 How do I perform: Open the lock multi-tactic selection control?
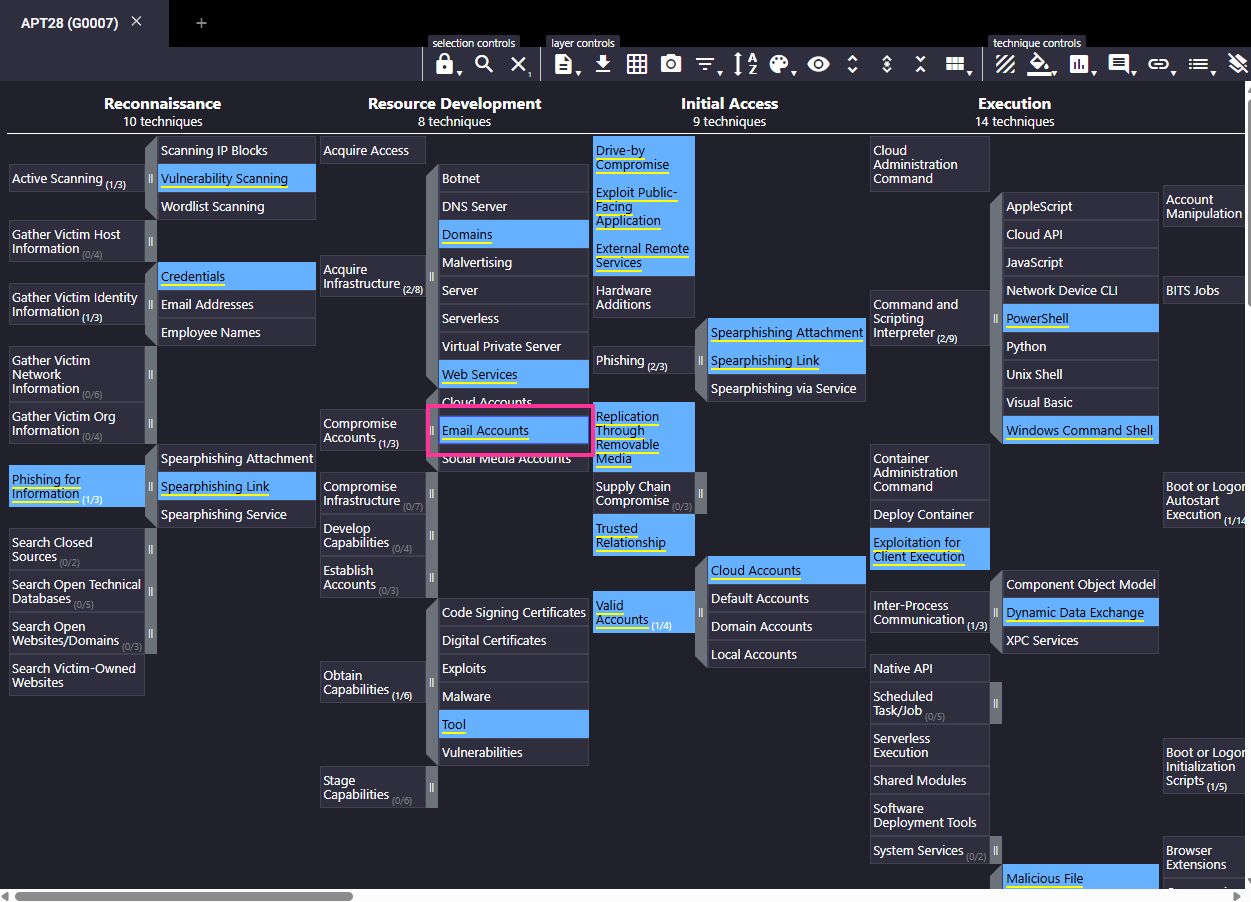tap(445, 64)
